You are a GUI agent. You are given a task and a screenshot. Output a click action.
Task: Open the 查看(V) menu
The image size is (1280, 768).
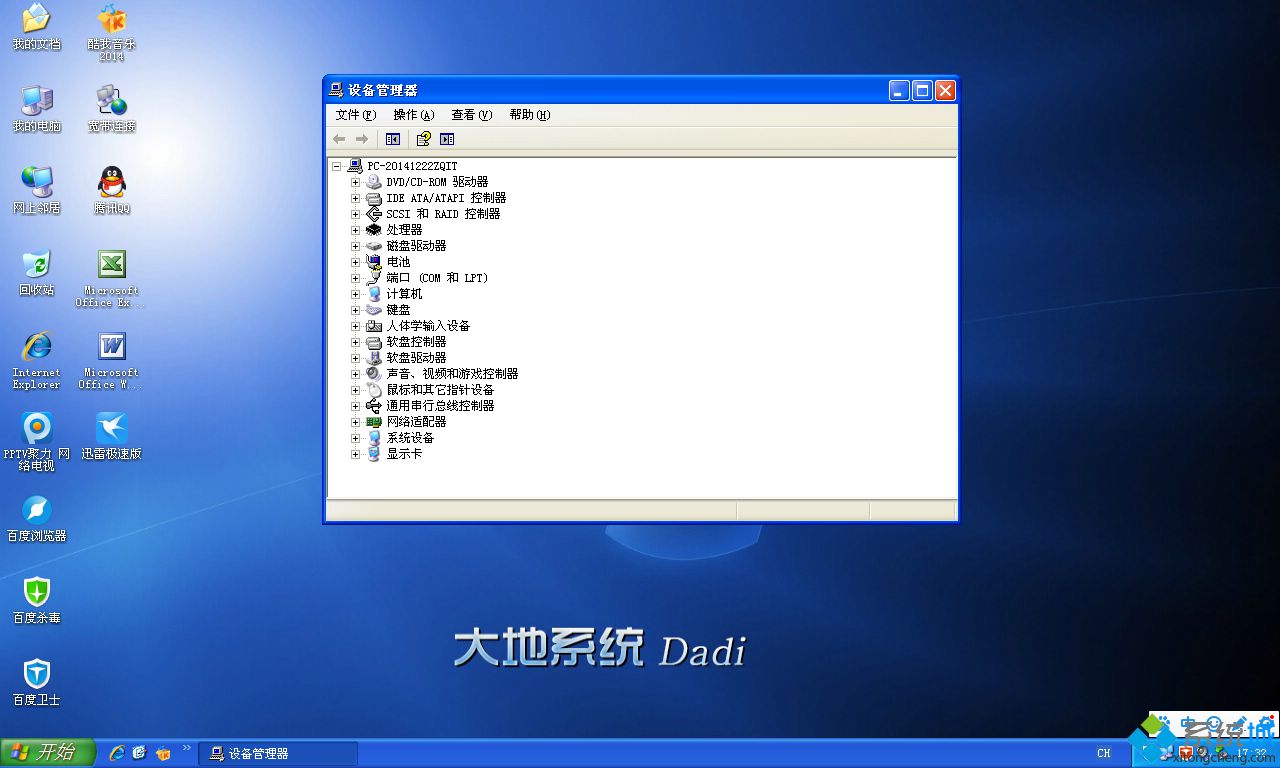click(x=472, y=115)
